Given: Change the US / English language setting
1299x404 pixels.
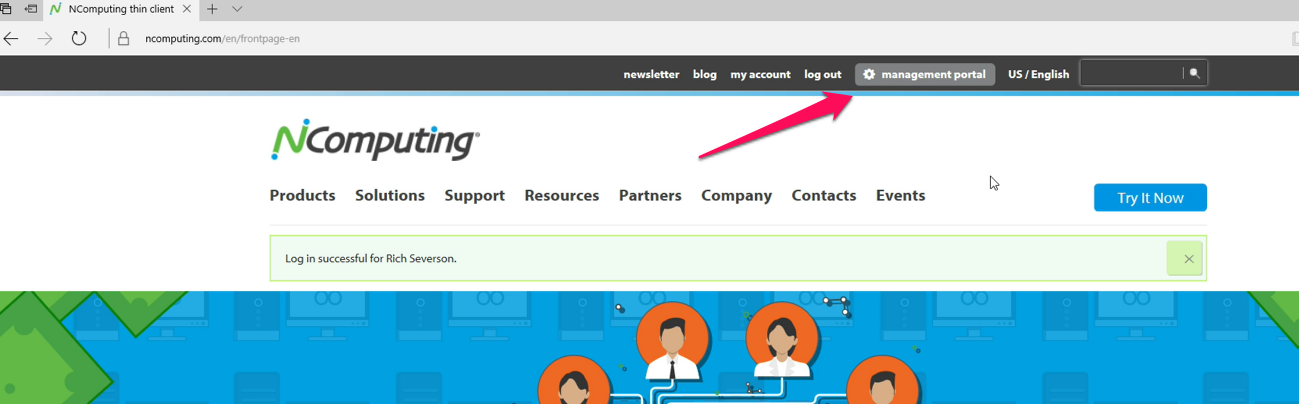Looking at the screenshot, I should (x=1038, y=74).
